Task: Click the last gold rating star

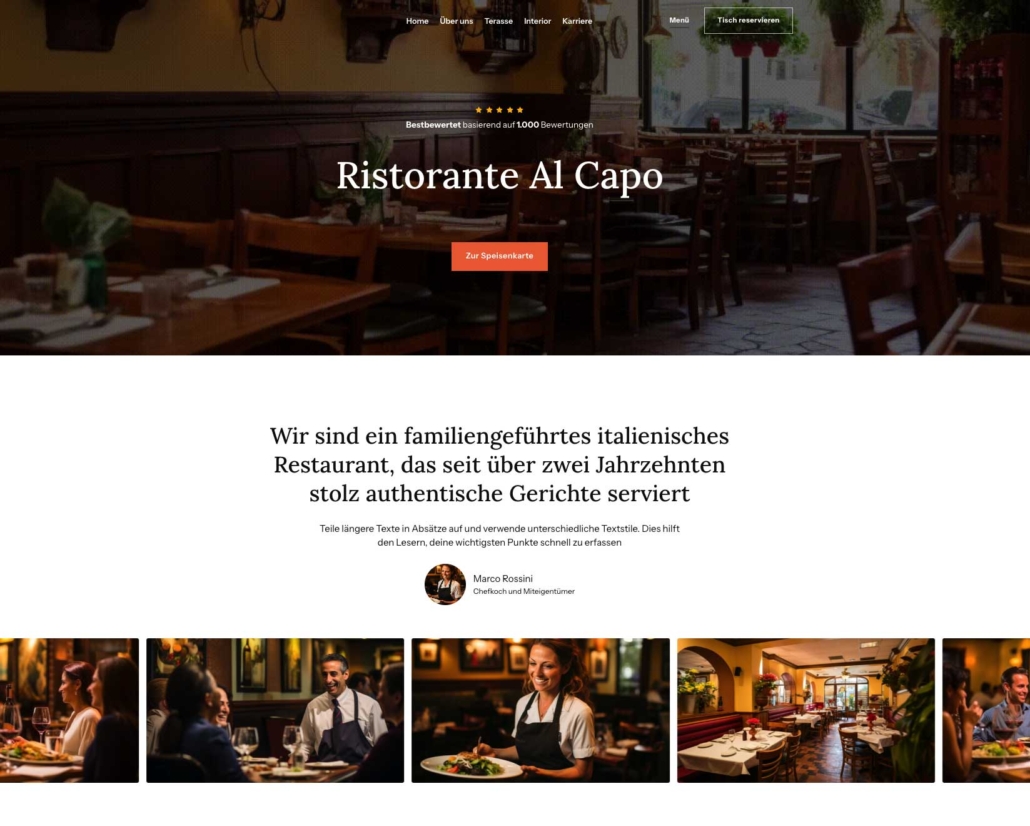Action: coord(520,110)
